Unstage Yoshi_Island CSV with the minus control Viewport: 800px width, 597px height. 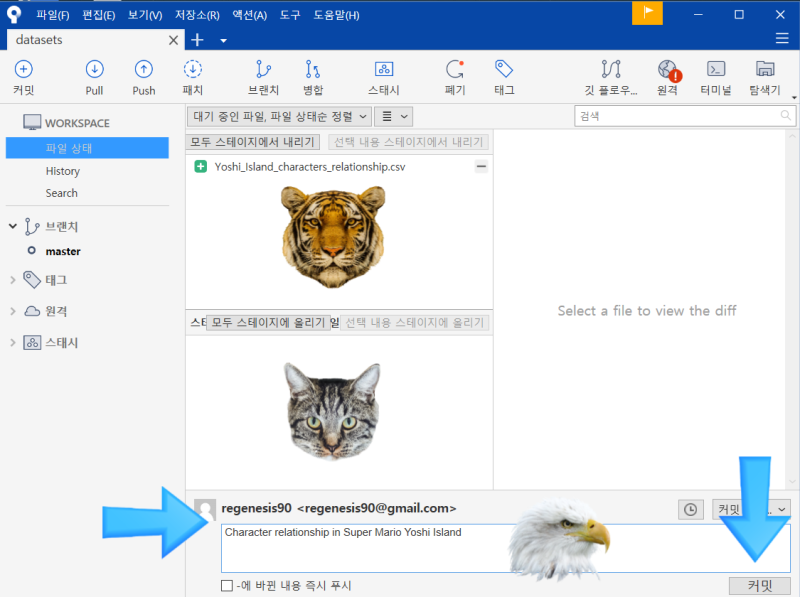[481, 165]
